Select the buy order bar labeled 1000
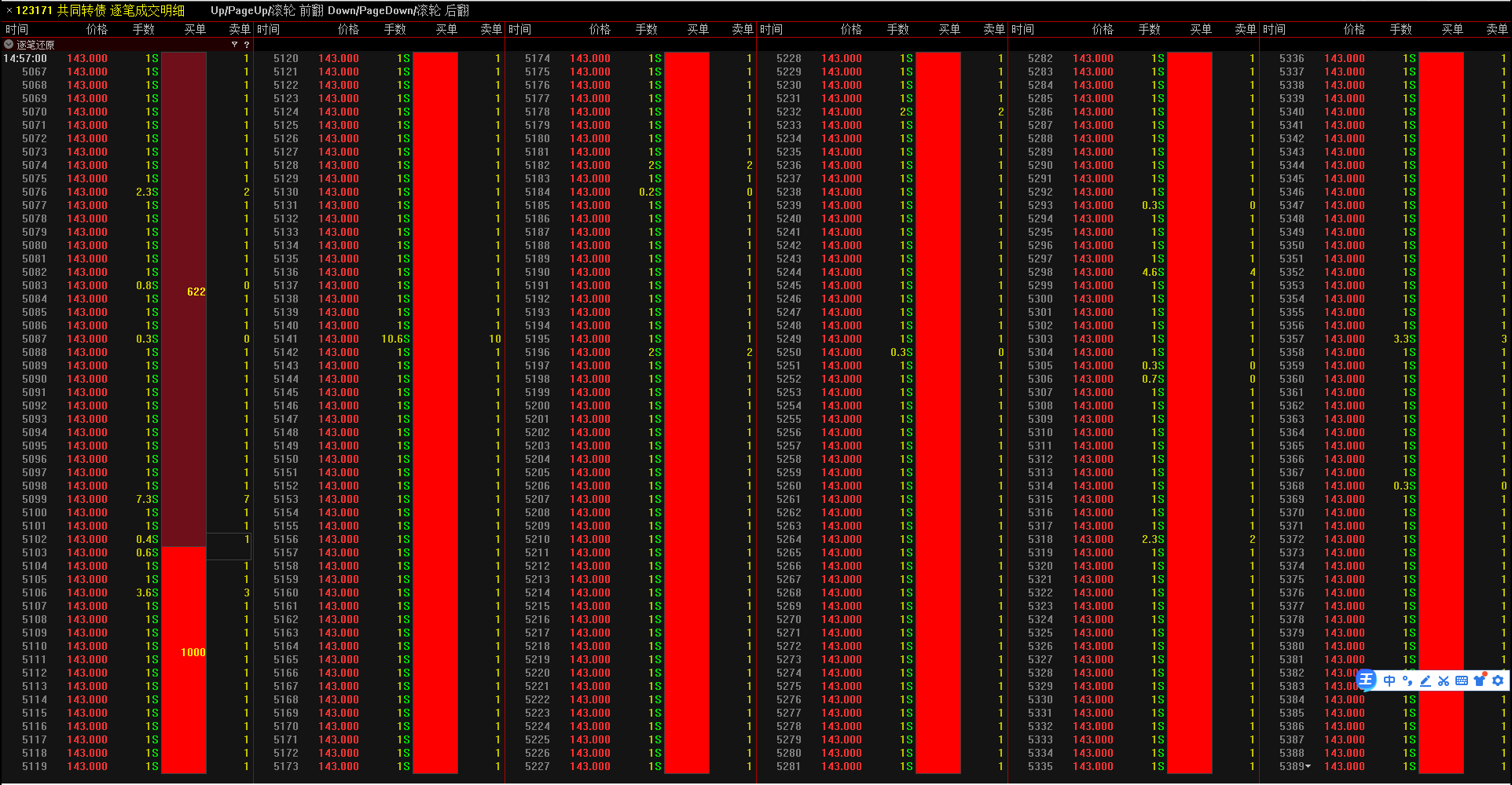 click(184, 660)
